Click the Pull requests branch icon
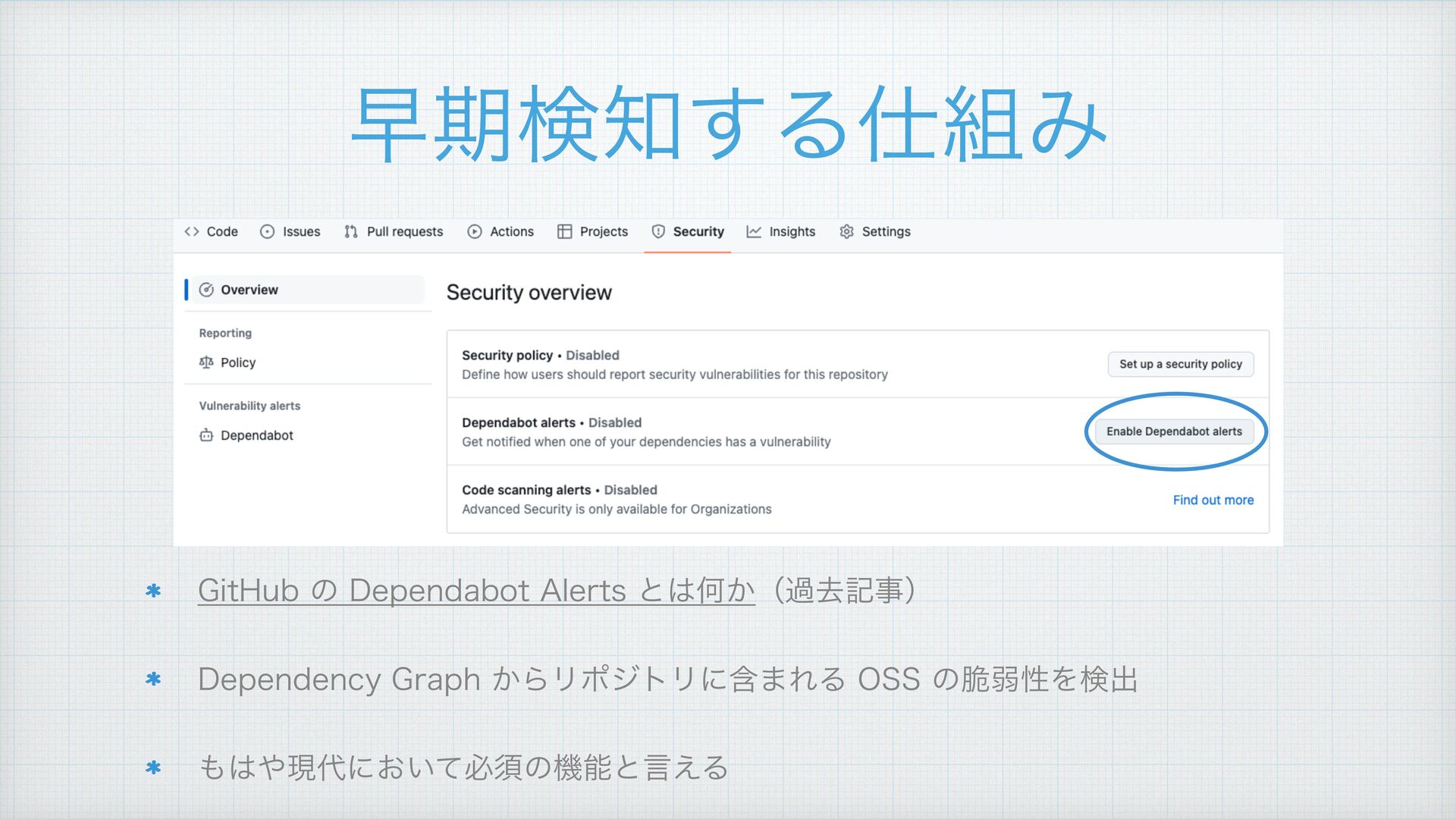This screenshot has height=819, width=1456. pyautogui.click(x=350, y=231)
